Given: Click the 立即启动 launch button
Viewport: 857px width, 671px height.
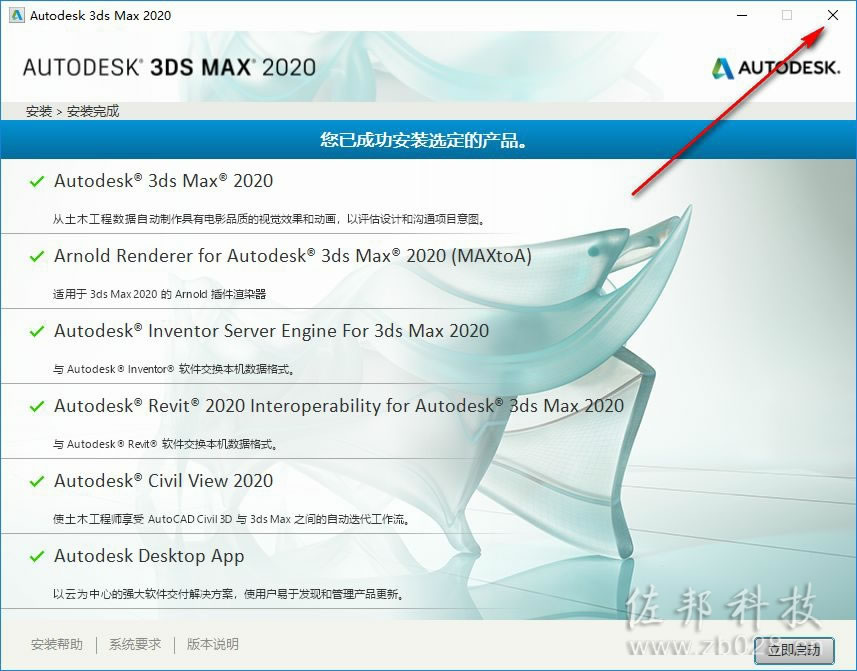Looking at the screenshot, I should (794, 650).
